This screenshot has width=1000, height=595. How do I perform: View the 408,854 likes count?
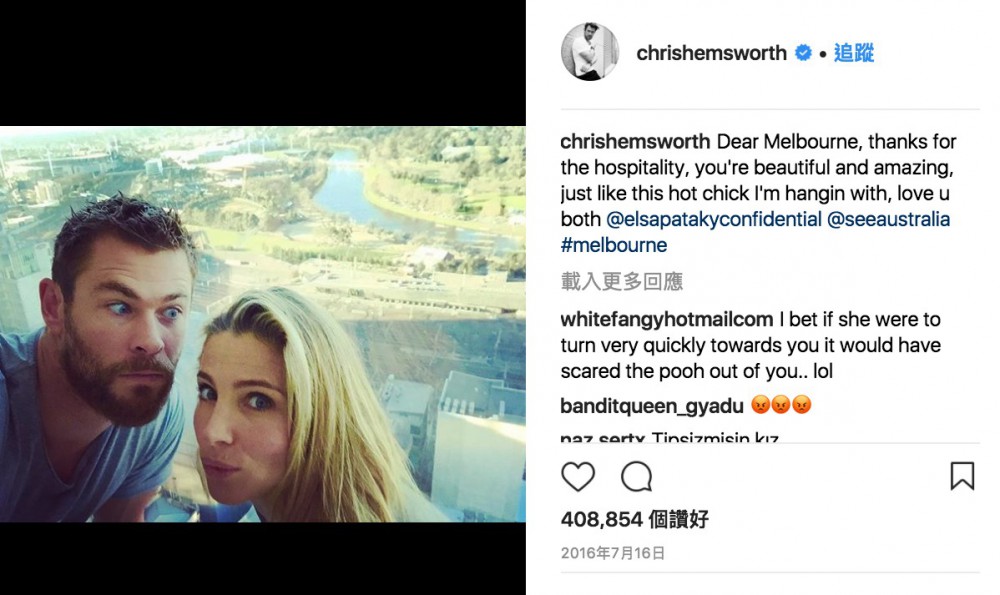coord(635,519)
